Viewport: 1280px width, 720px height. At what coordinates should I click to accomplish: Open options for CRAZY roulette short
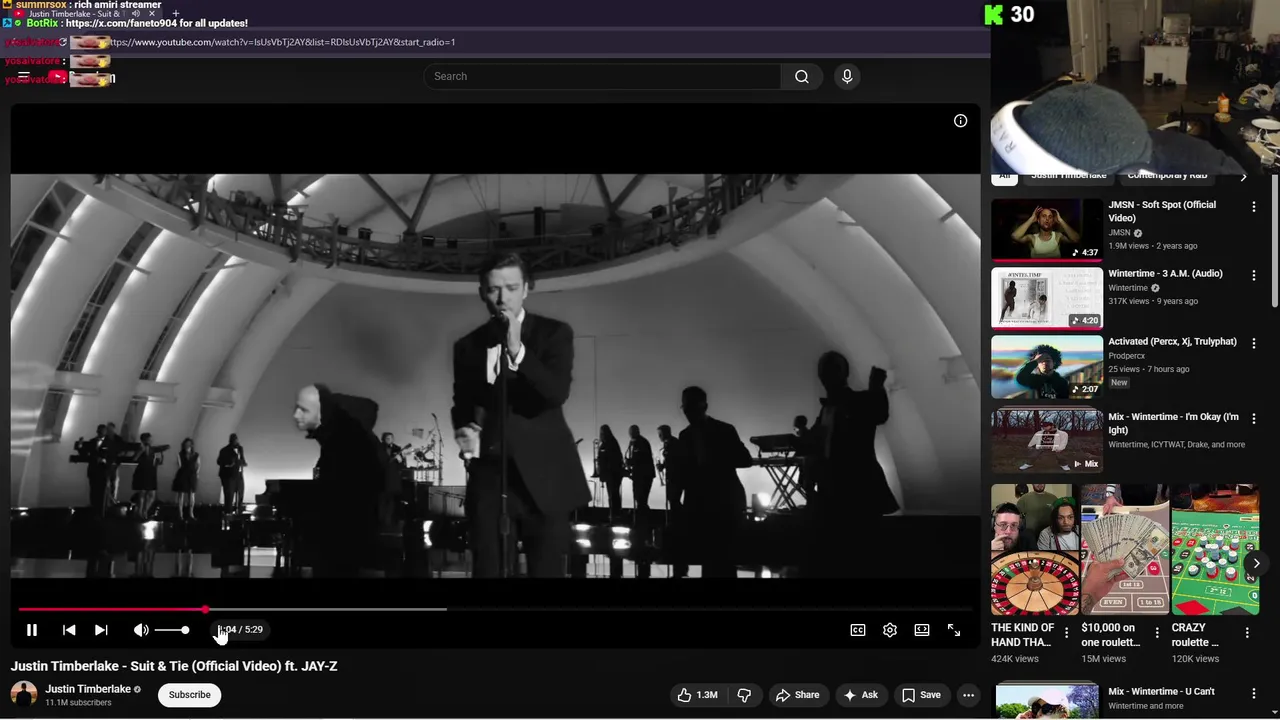click(x=1247, y=633)
